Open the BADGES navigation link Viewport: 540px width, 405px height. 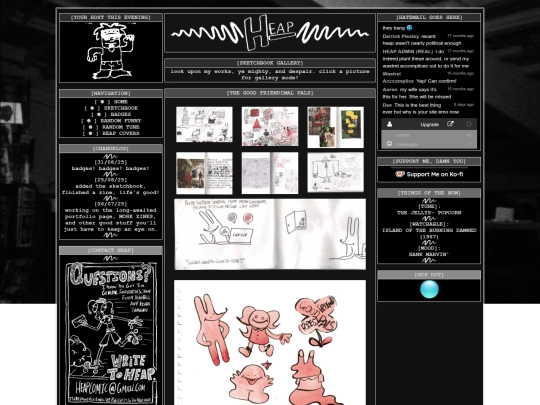click(121, 114)
